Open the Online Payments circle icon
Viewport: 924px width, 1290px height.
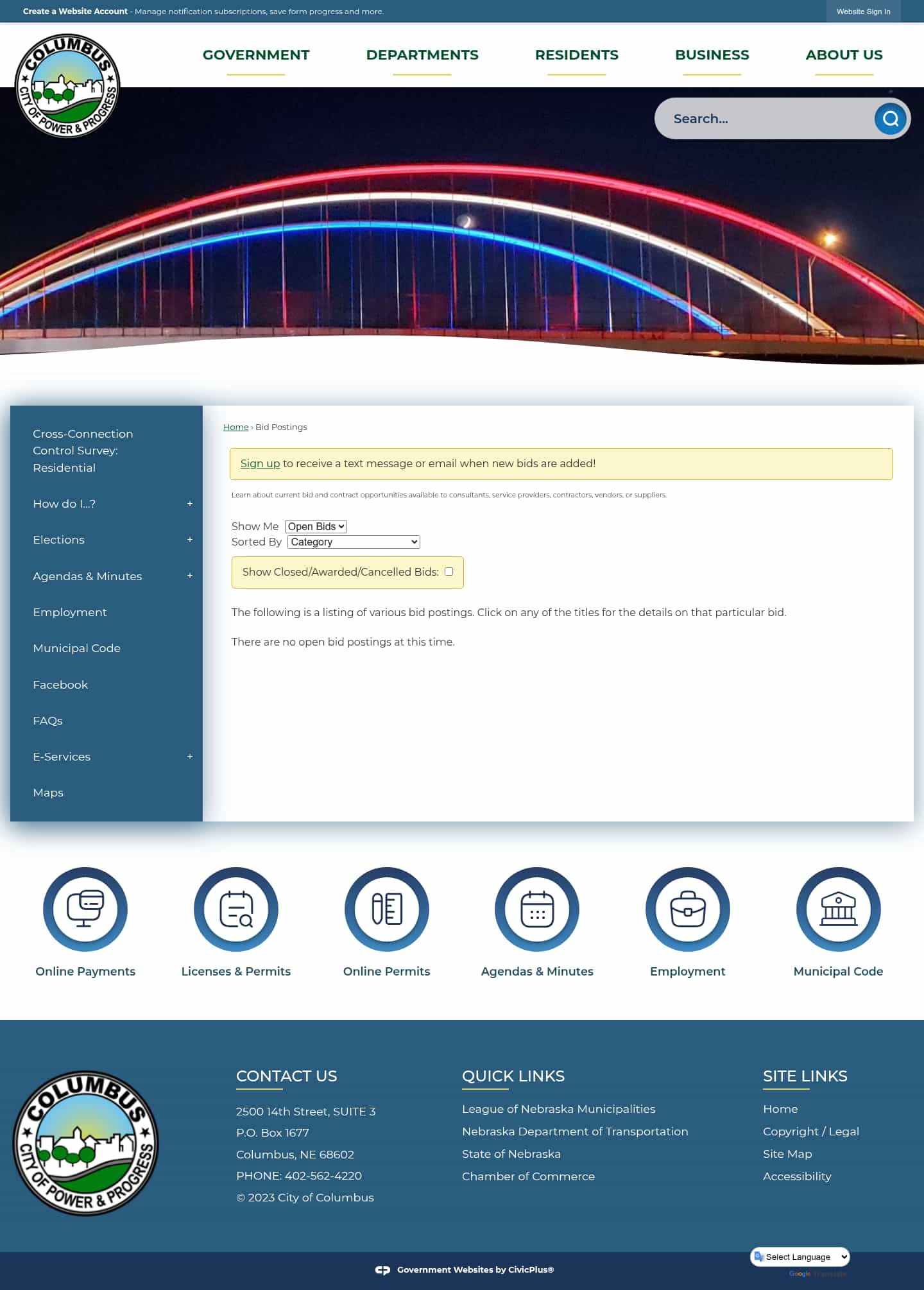pos(85,909)
